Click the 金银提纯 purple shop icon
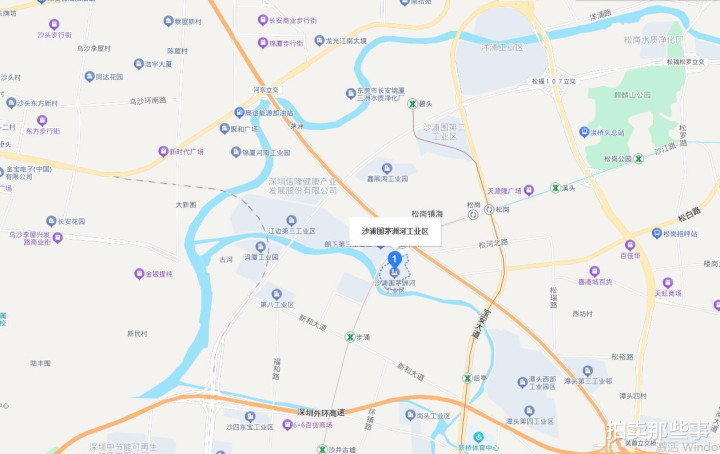 [x=139, y=274]
